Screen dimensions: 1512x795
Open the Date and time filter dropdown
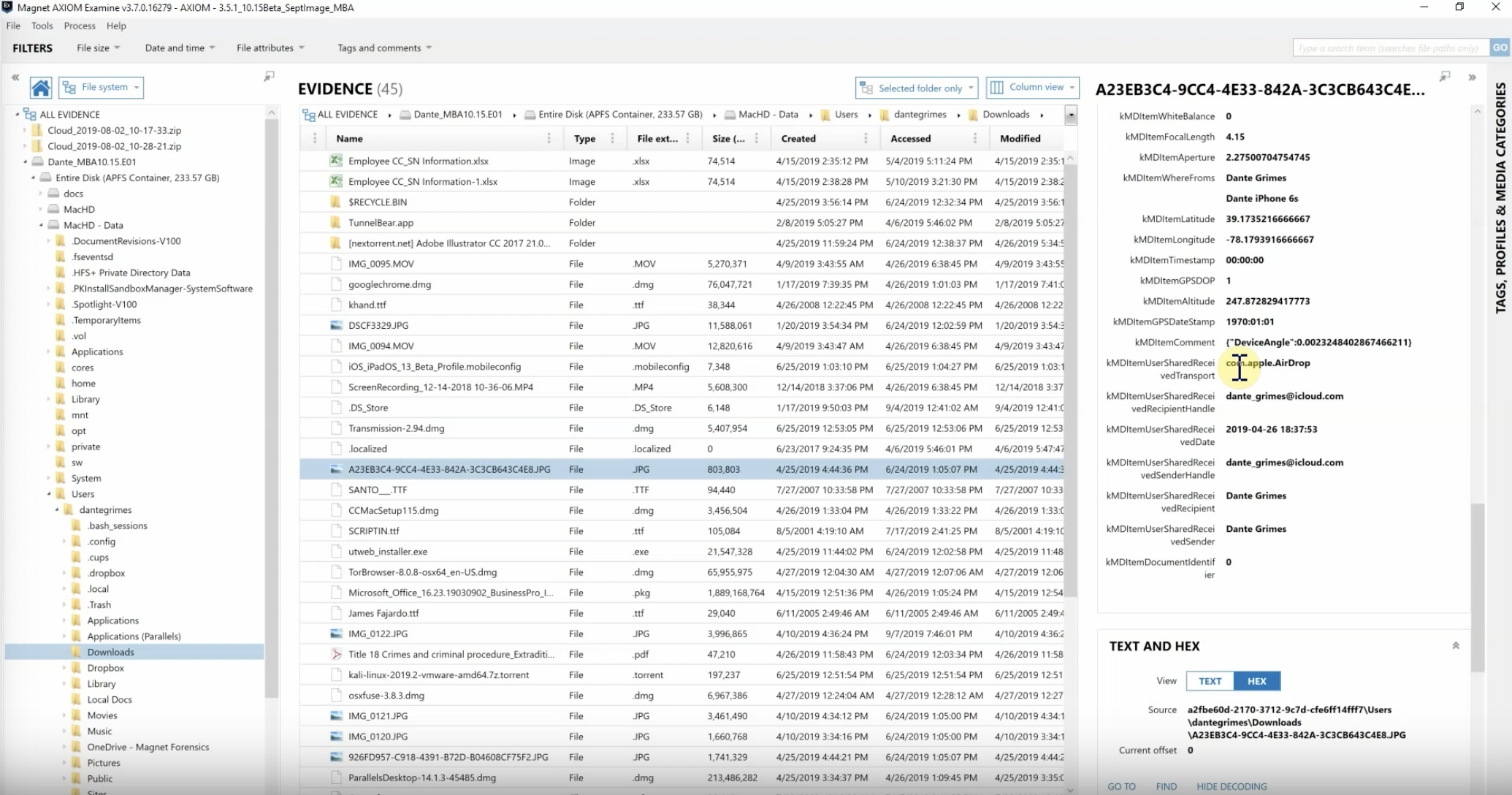click(180, 47)
